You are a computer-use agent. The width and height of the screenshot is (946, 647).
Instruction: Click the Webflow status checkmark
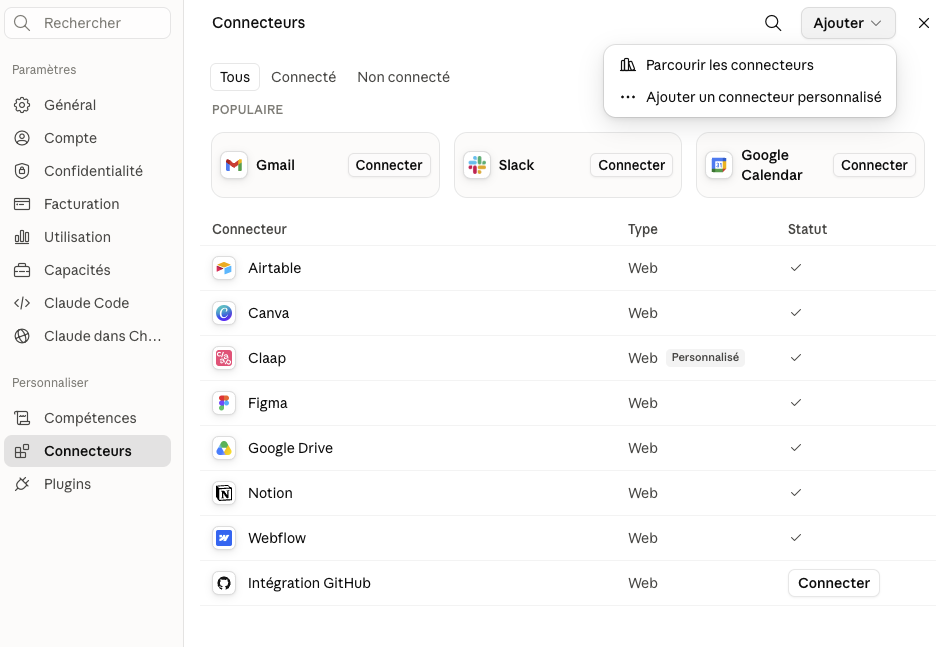(x=796, y=537)
